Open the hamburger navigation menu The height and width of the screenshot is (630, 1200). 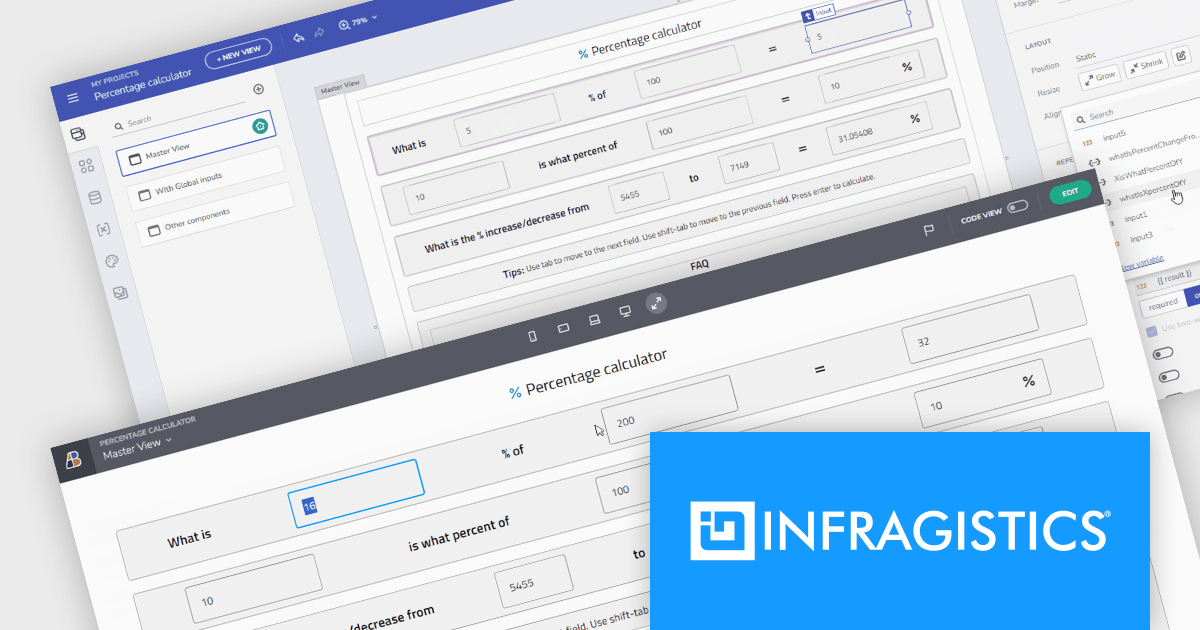point(72,98)
